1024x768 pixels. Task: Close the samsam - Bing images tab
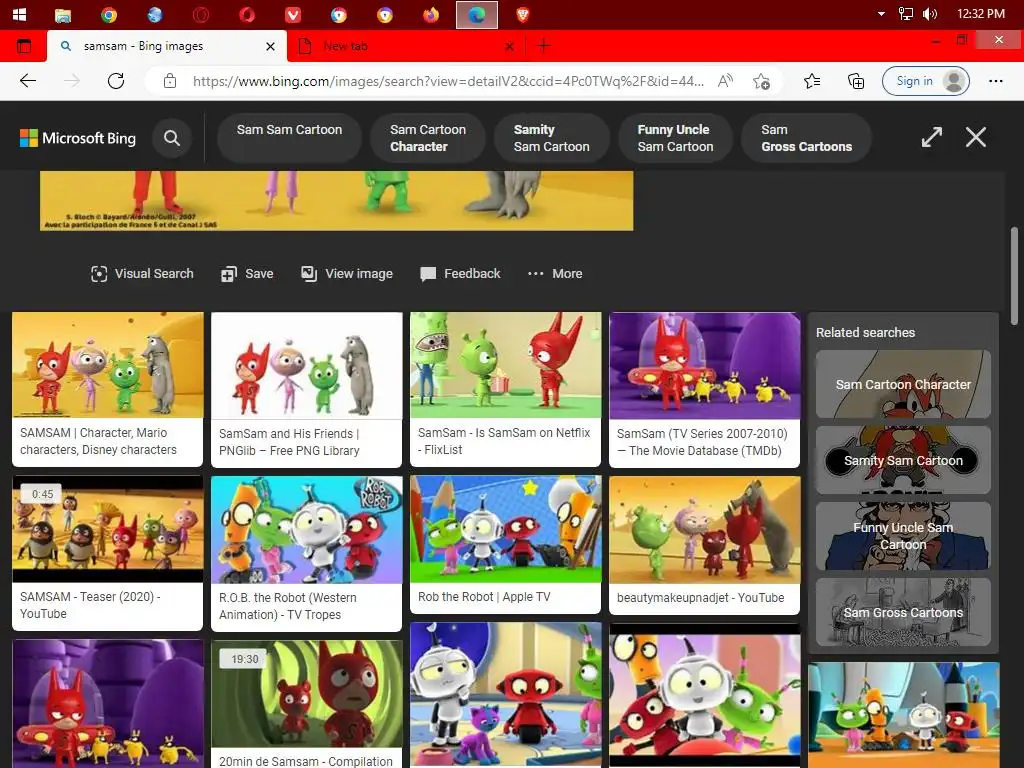pos(270,46)
